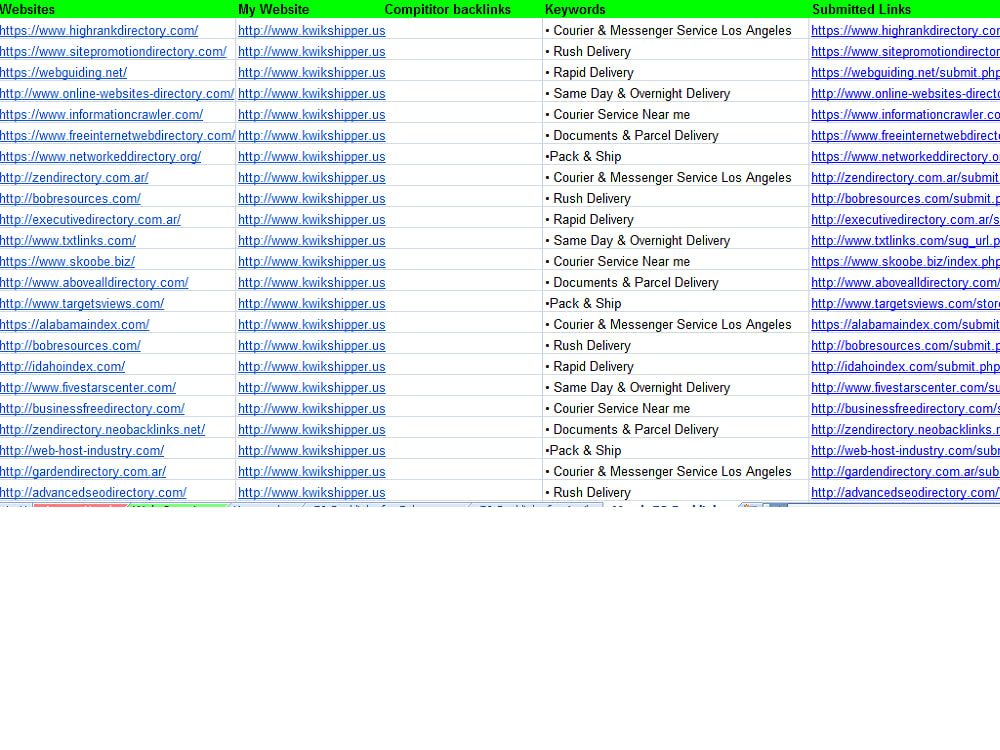Viewport: 1000px width, 750px height.
Task: Click networkeddirectory.org link in Websites column
Action: [x=100, y=157]
